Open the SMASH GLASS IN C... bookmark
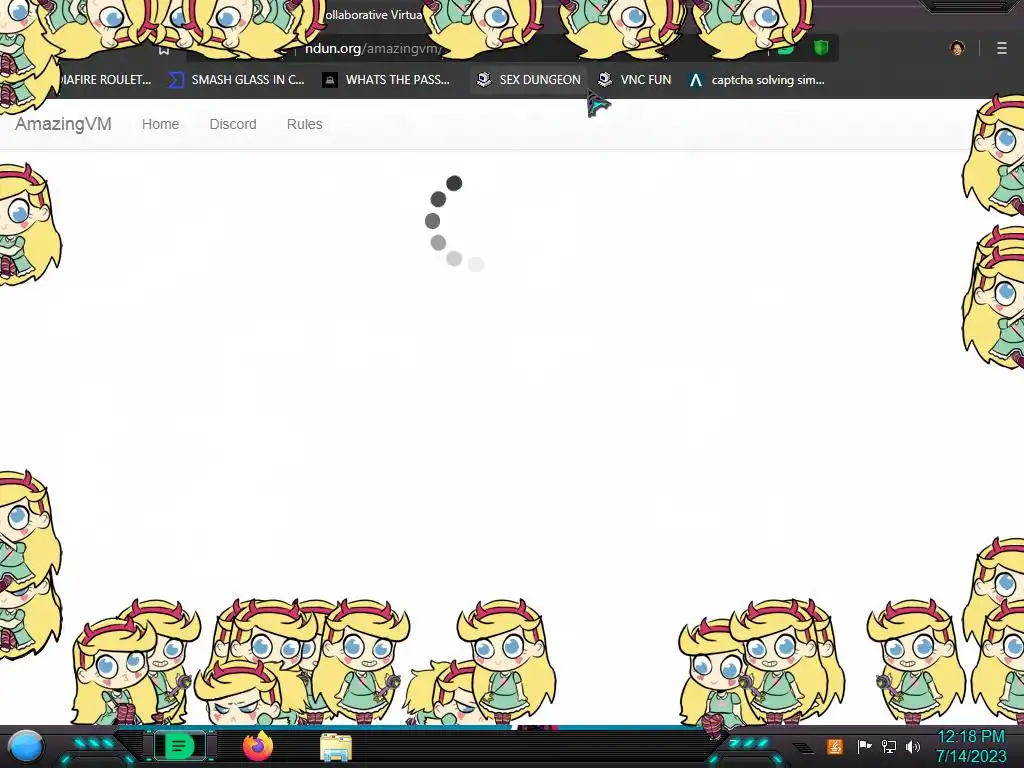 click(x=236, y=80)
